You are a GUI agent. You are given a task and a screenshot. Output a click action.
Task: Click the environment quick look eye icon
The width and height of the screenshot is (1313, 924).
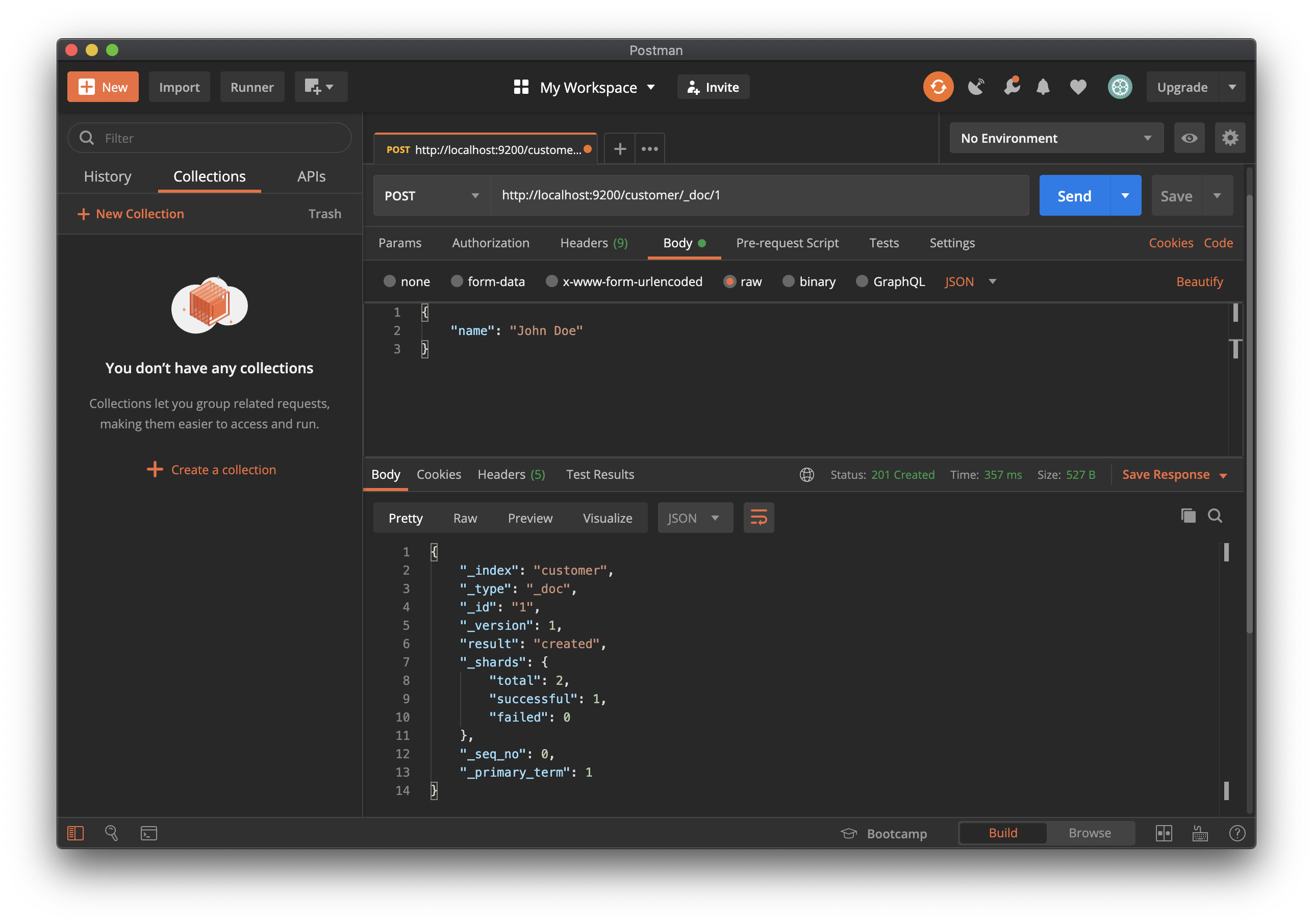(x=1189, y=138)
